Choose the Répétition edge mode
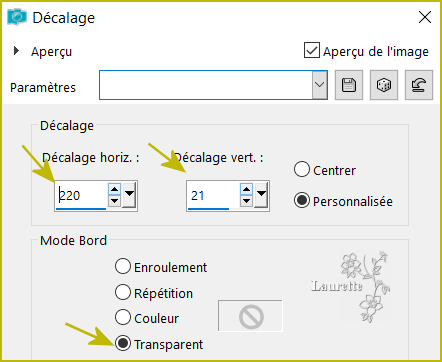 [x=123, y=292]
